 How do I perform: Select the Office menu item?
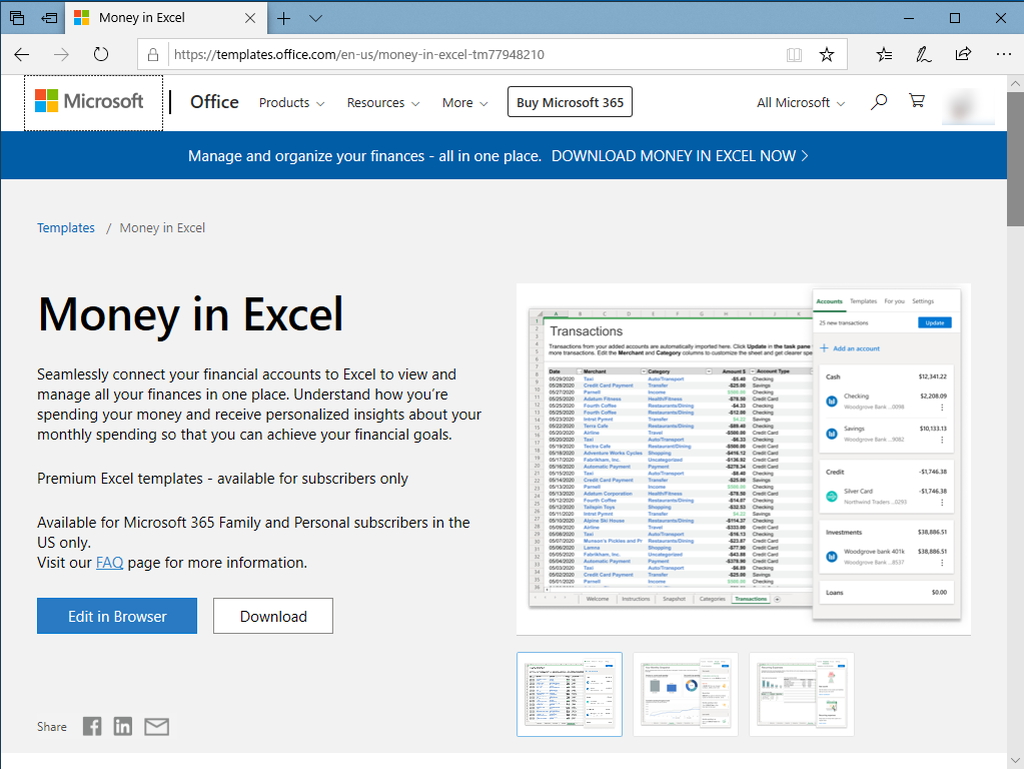coord(214,102)
